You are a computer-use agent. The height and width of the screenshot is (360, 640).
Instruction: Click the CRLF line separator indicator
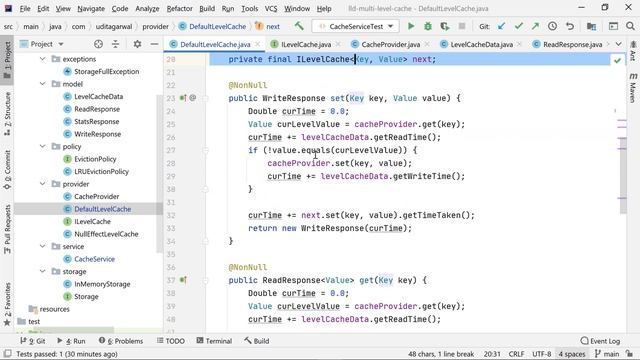[x=516, y=354]
